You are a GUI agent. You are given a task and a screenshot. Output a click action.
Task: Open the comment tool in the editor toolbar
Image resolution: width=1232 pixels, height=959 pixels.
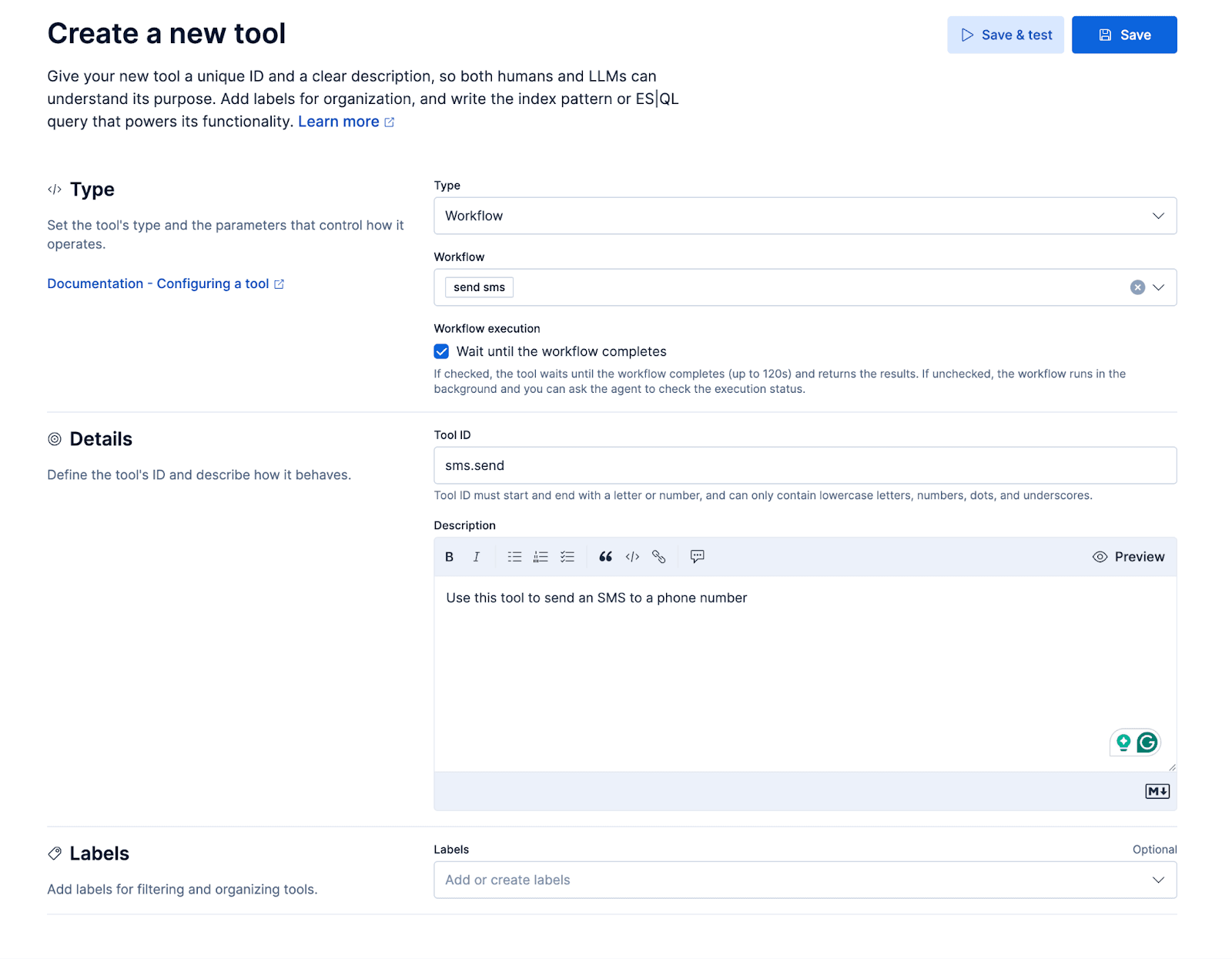pyautogui.click(x=697, y=556)
